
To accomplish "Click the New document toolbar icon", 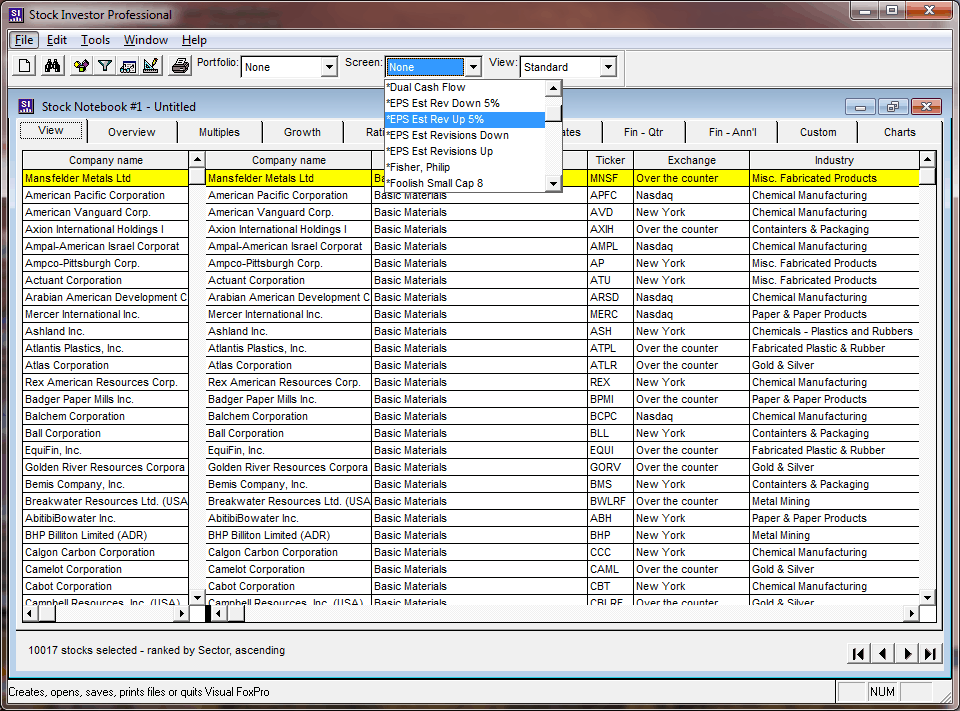I will (25, 67).
